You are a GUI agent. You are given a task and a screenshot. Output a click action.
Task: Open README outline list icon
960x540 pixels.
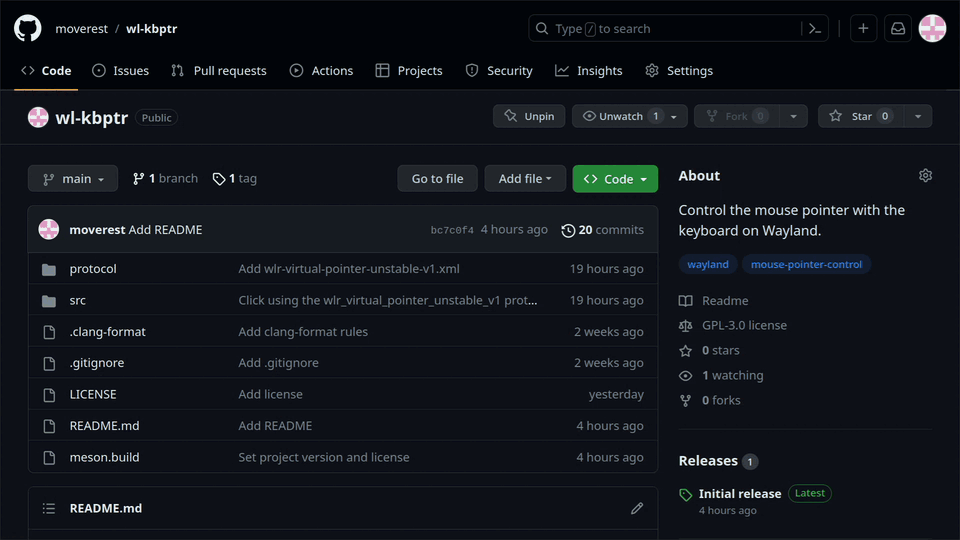tap(49, 508)
